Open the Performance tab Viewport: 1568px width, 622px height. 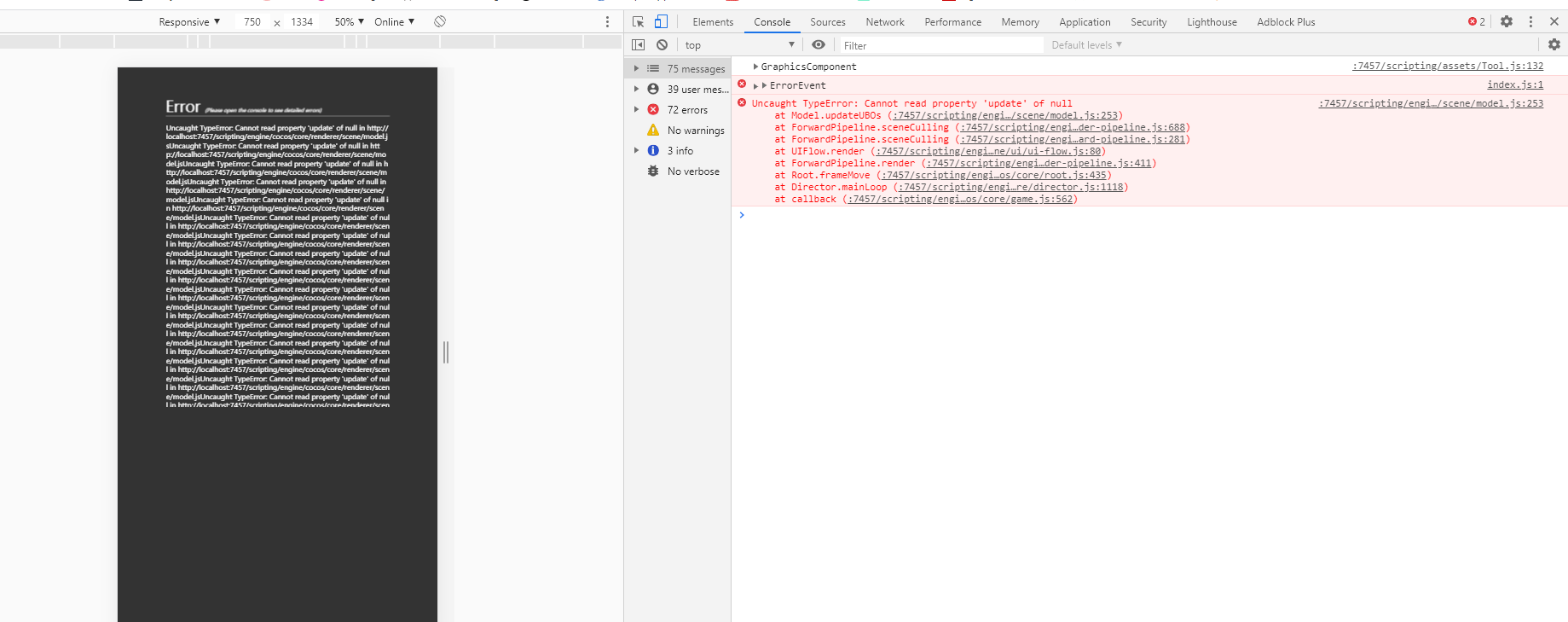click(952, 22)
